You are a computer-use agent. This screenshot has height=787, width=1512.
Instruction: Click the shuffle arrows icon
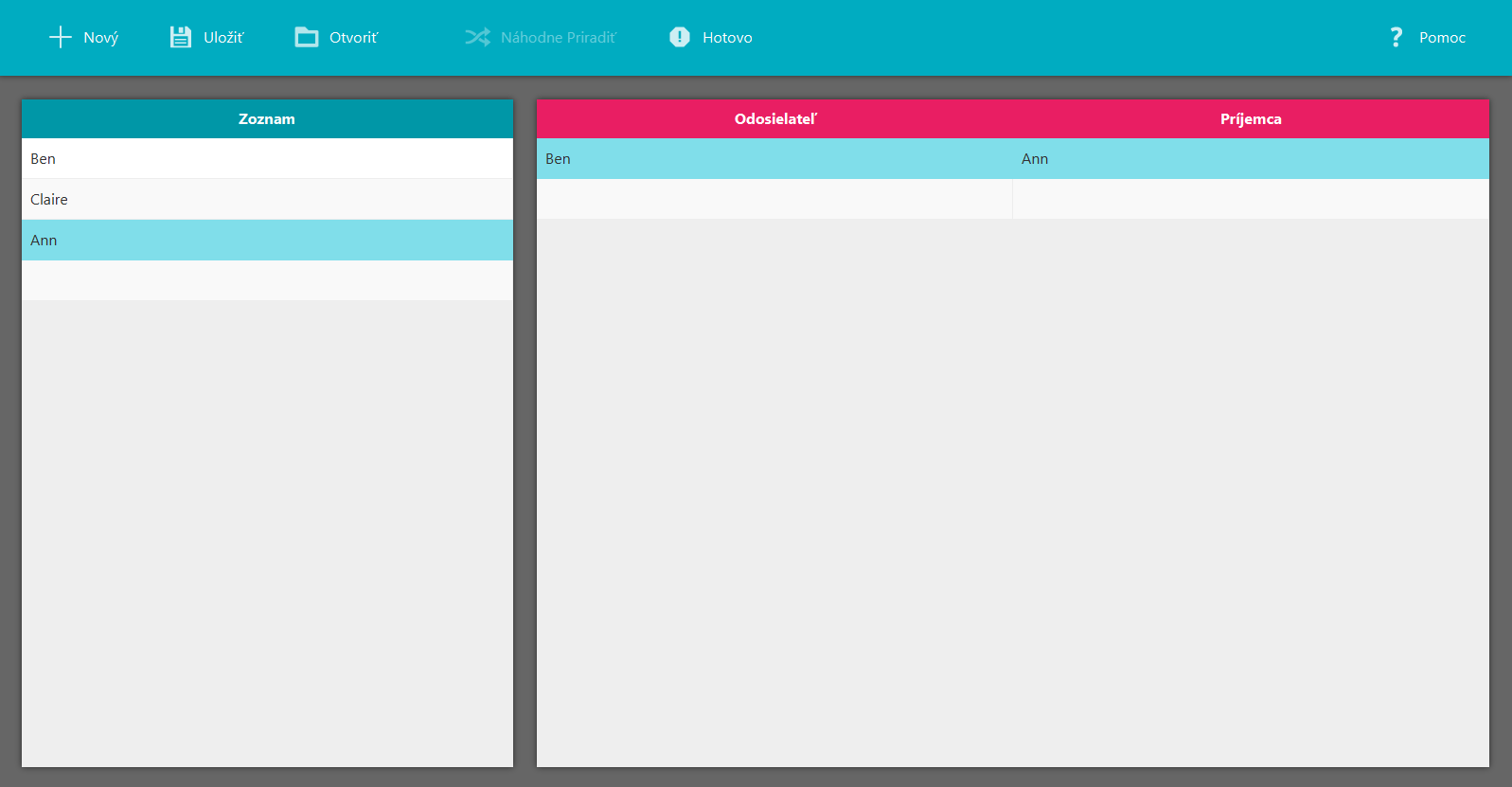(477, 37)
